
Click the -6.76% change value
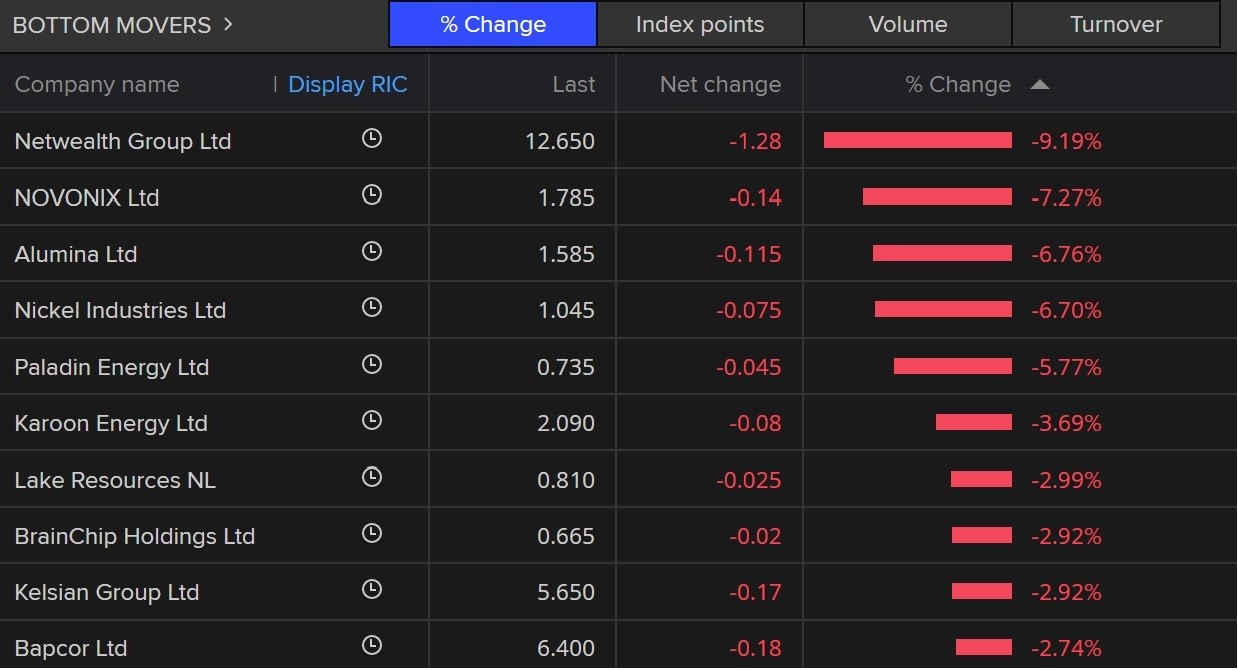(1066, 254)
